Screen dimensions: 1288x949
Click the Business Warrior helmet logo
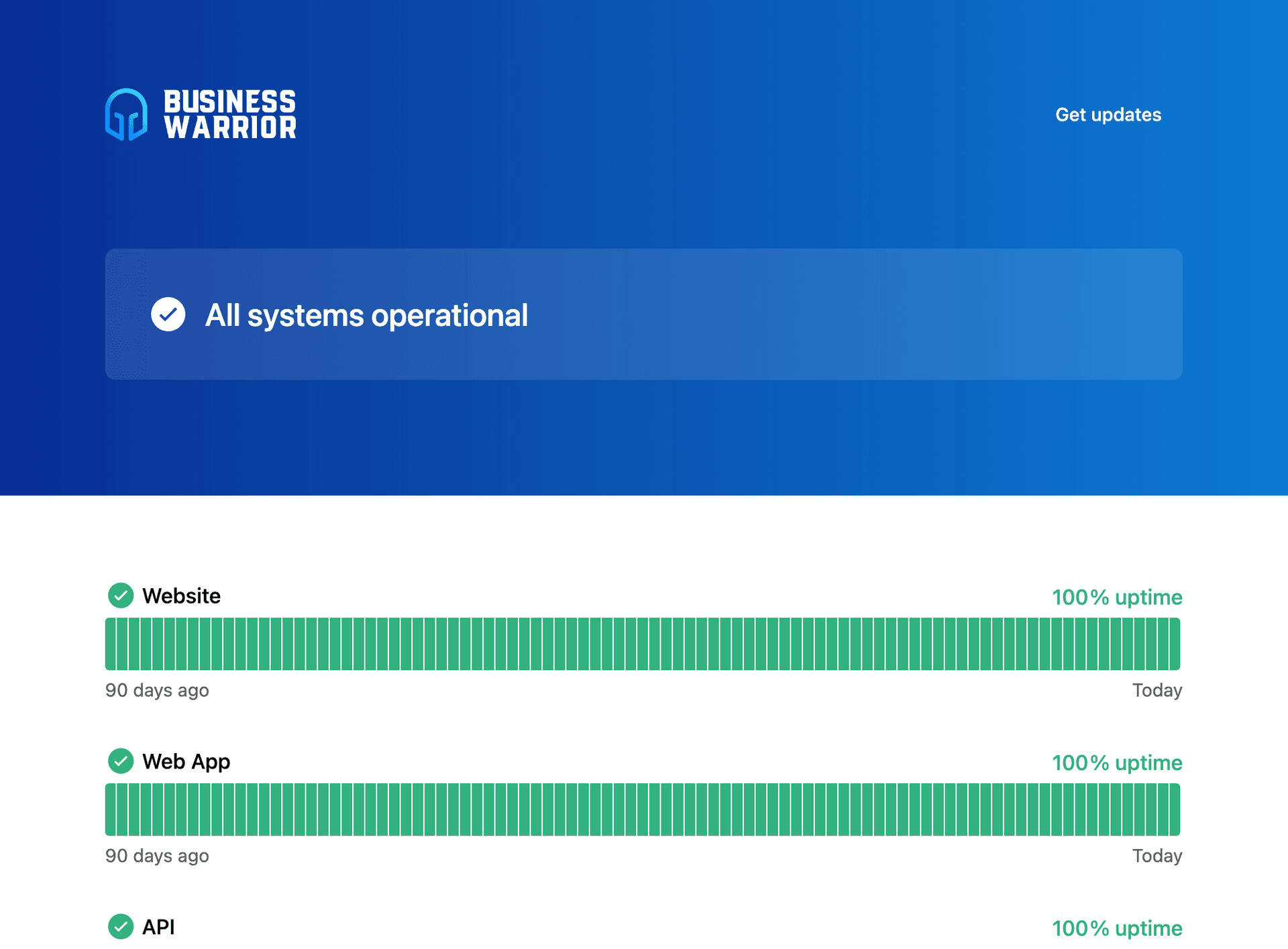[126, 115]
